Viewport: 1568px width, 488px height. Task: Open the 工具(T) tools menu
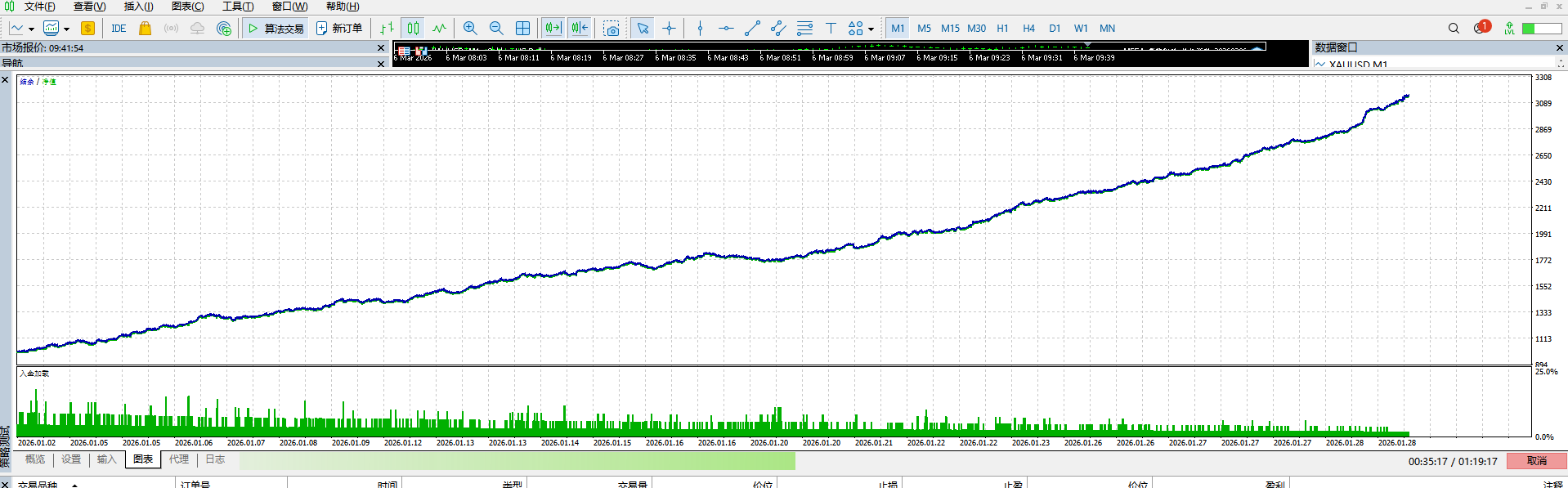(x=238, y=7)
